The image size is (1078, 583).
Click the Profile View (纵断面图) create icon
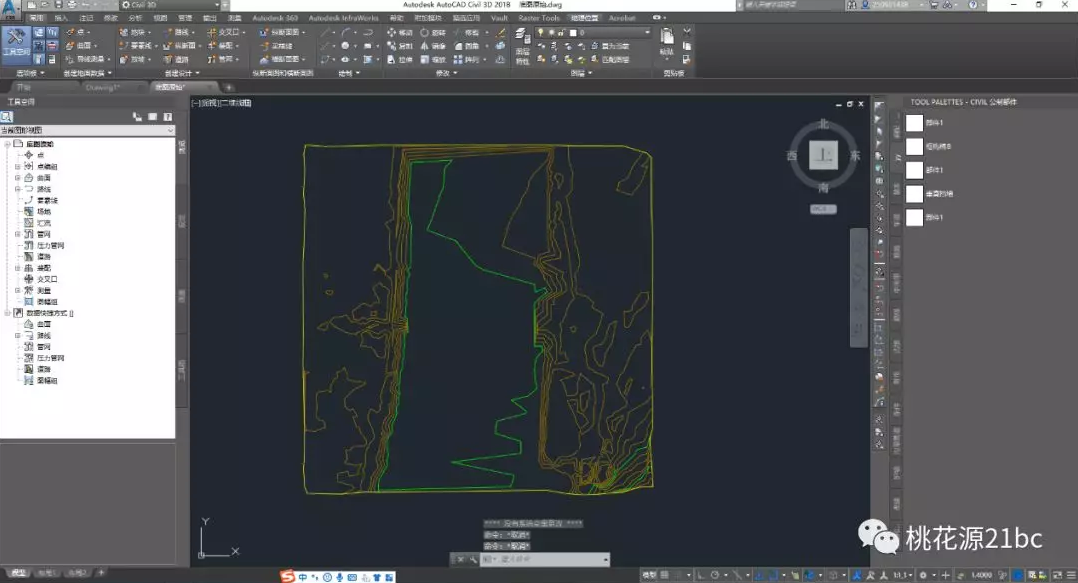(263, 32)
